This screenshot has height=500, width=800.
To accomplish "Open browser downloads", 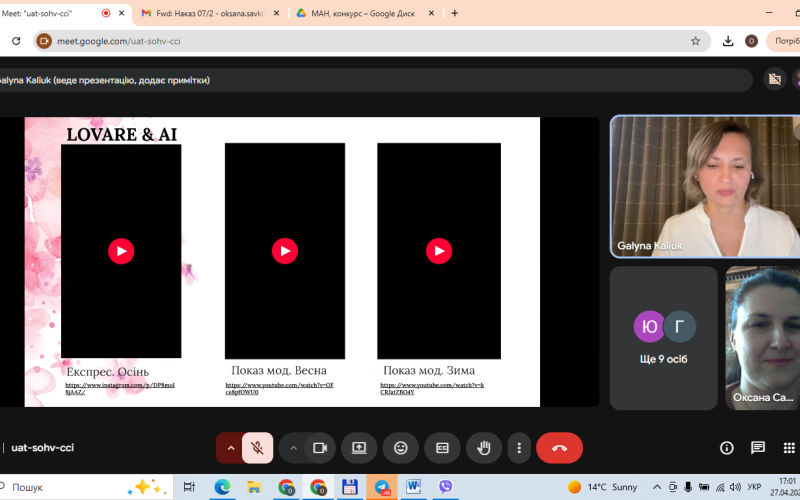I will pyautogui.click(x=728, y=41).
